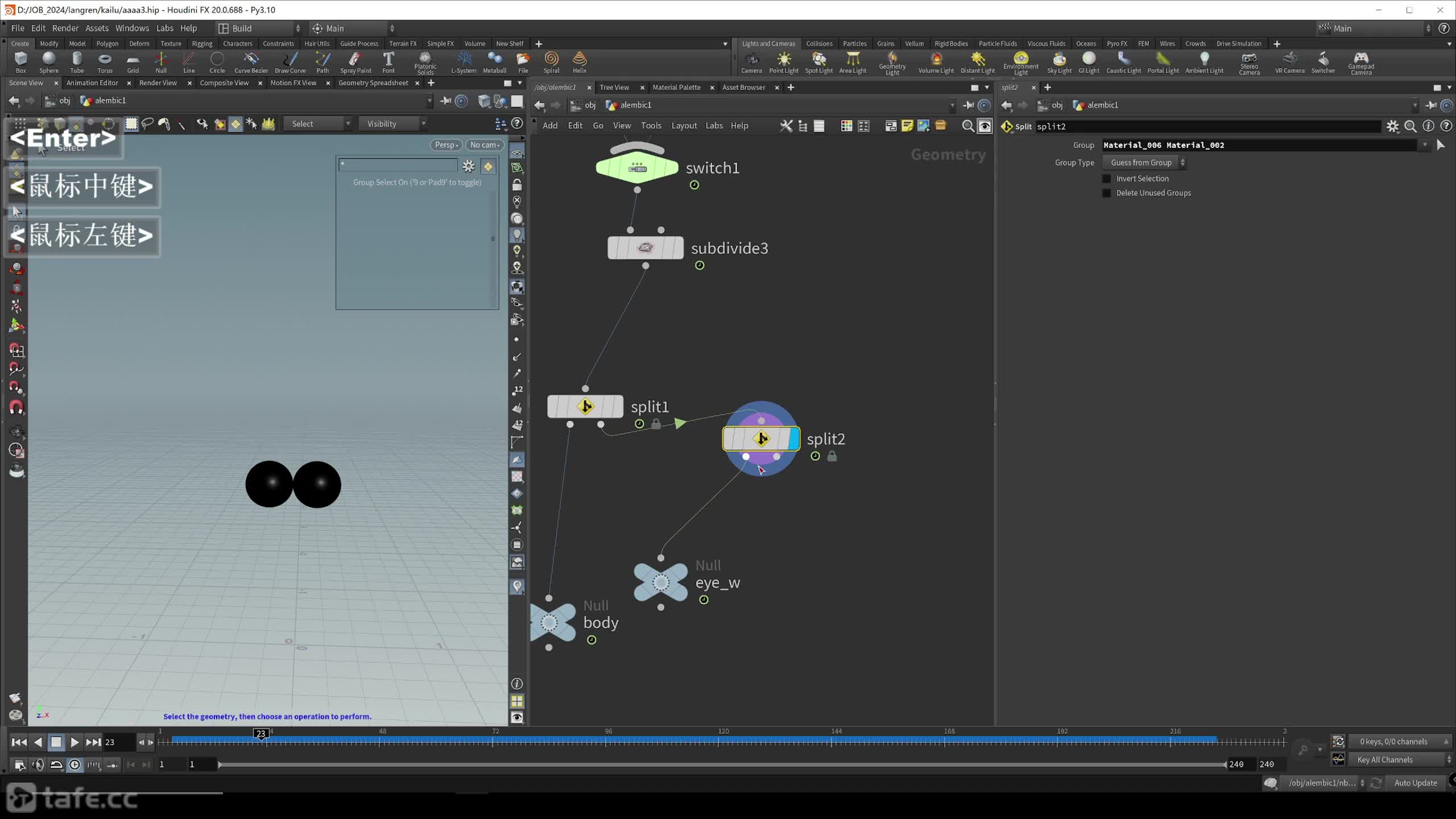
Task: Add a Sky Light
Action: (x=1059, y=63)
